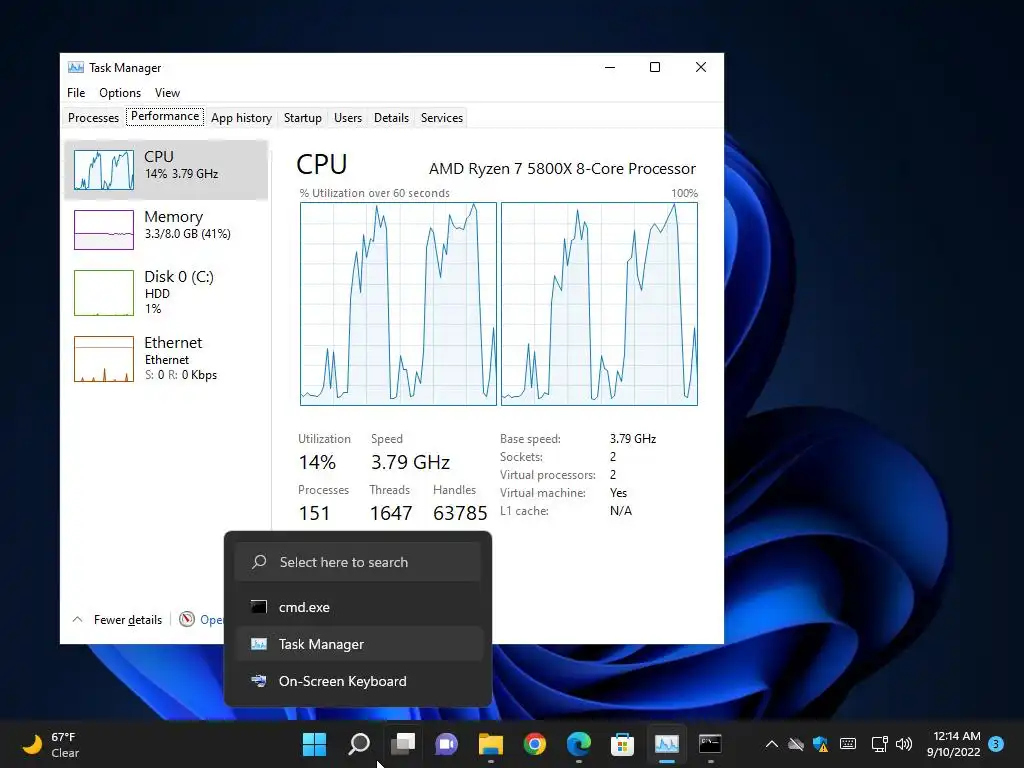
Task: Collapse with Fewer details chevron
Action: click(x=77, y=619)
